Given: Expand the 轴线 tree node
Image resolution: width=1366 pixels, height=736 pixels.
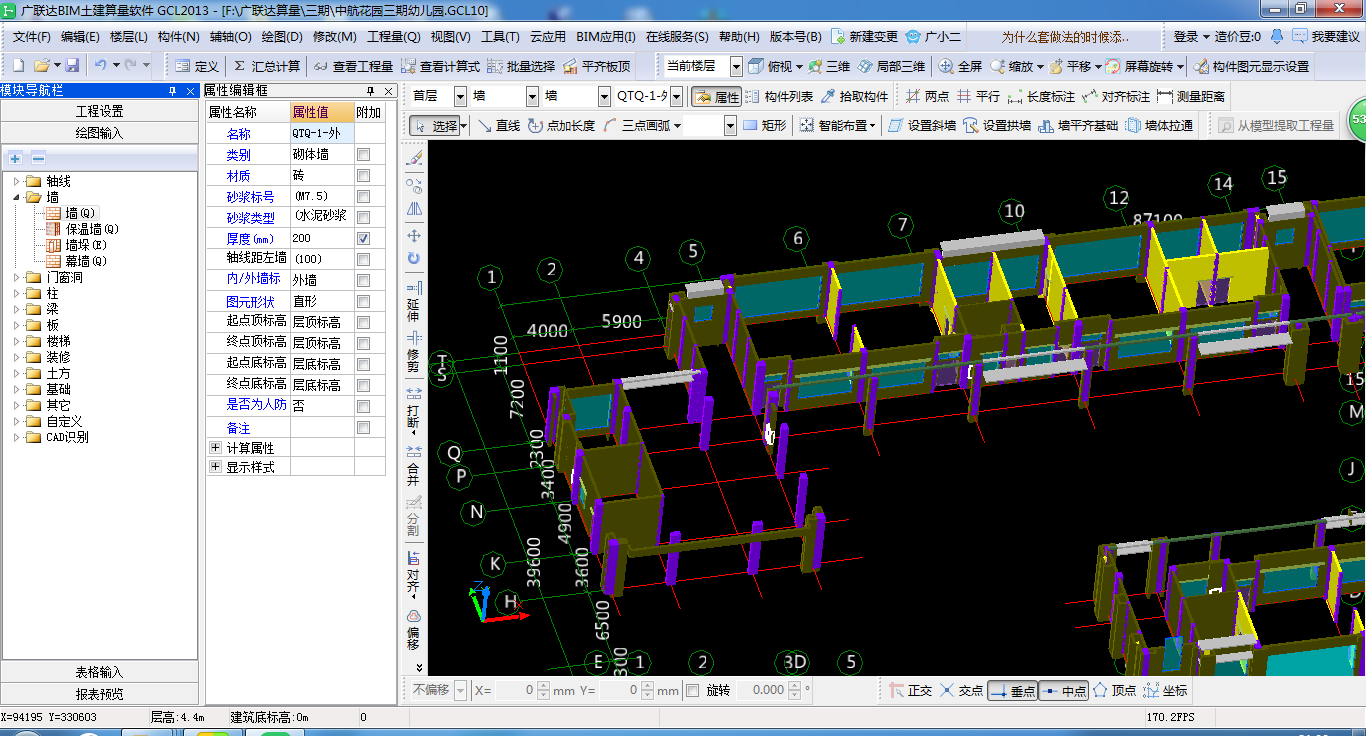Looking at the screenshot, I should pyautogui.click(x=17, y=181).
